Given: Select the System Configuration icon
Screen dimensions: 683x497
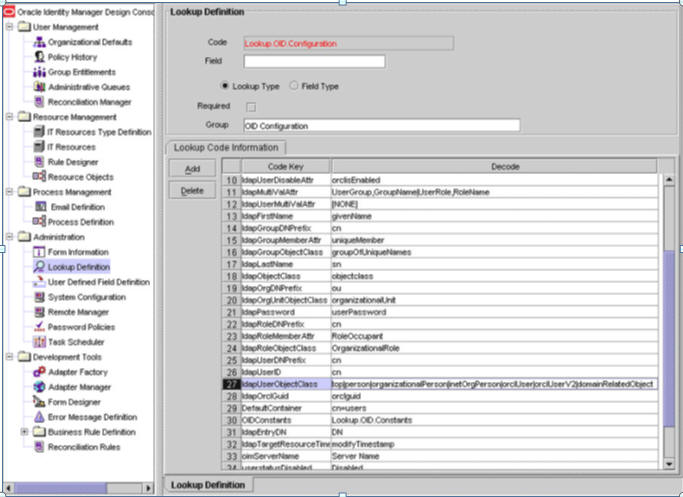Looking at the screenshot, I should (x=39, y=297).
